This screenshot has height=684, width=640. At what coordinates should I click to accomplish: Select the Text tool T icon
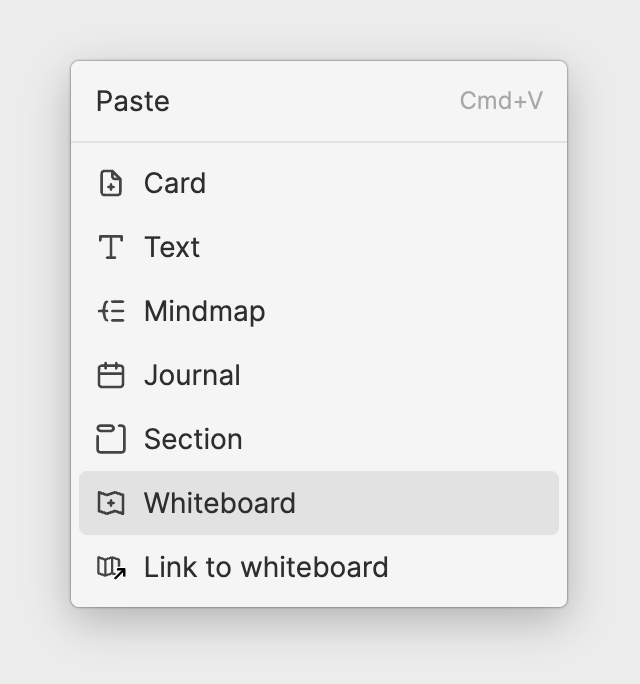[111, 247]
